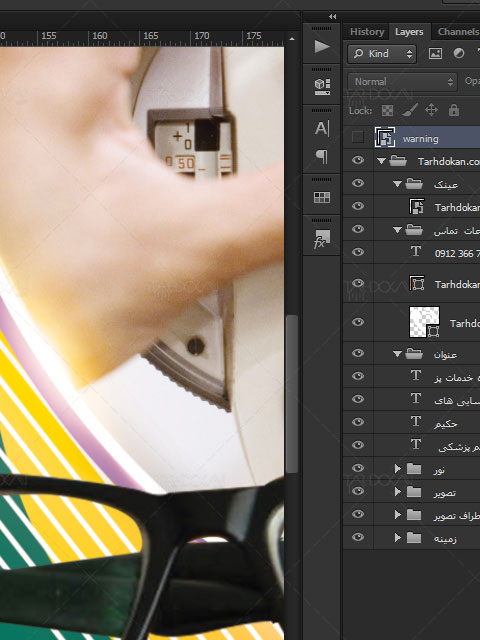The height and width of the screenshot is (640, 480).
Task: Hide the عینک group eye icon
Action: [358, 183]
